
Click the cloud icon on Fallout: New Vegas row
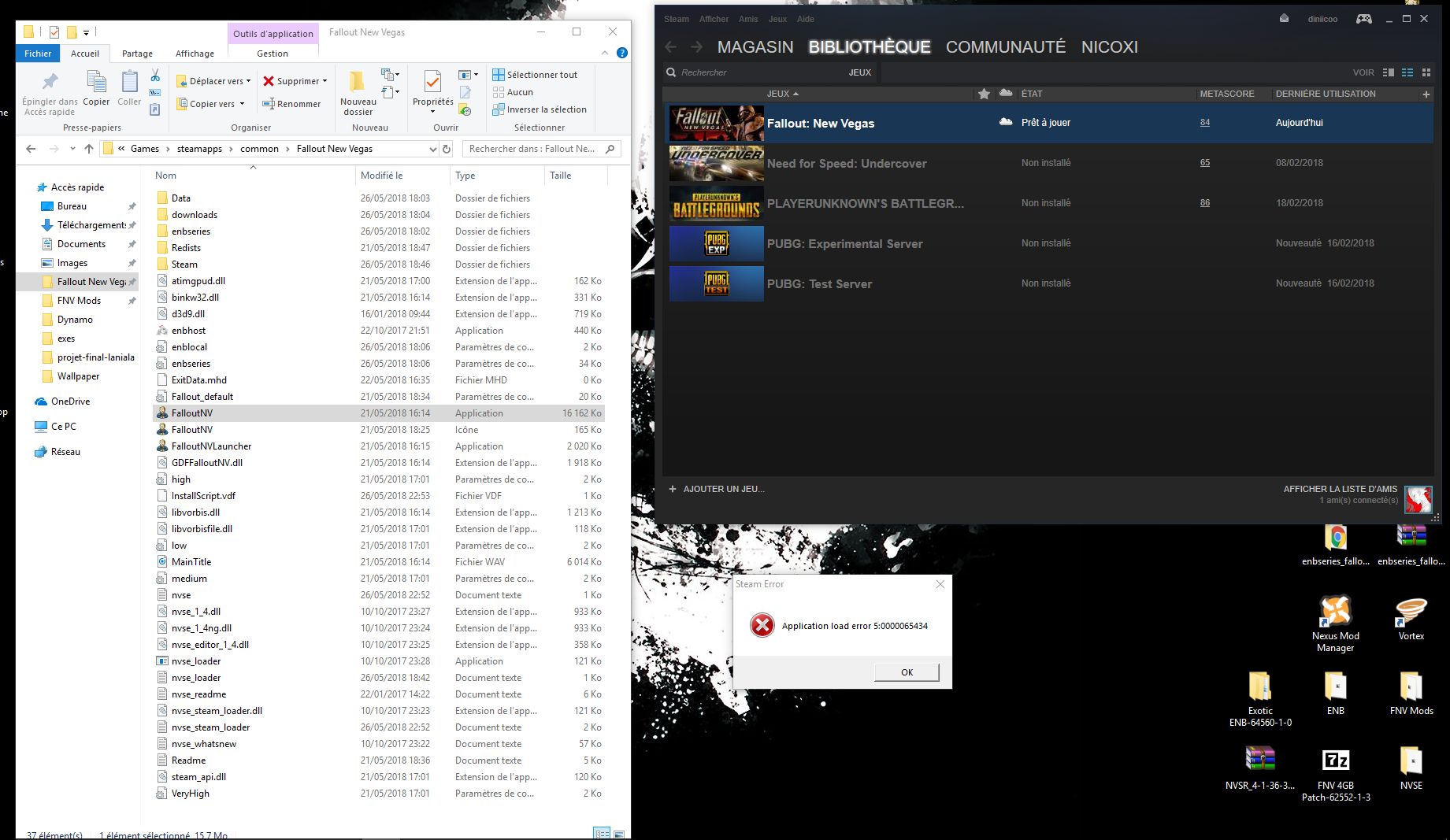coord(1006,122)
